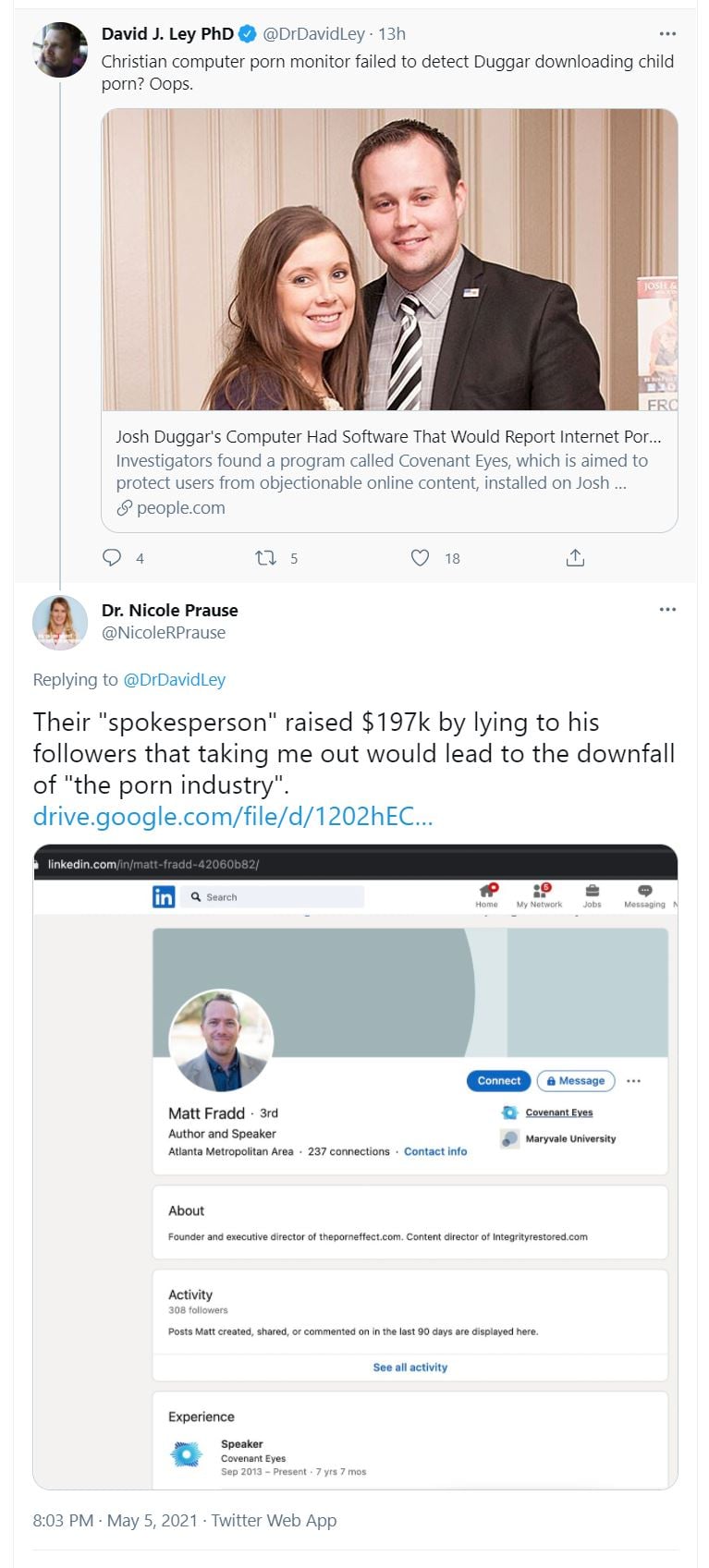The width and height of the screenshot is (709, 1568).
Task: Click the LinkedIn logo in the screenshot
Action: pos(164,896)
